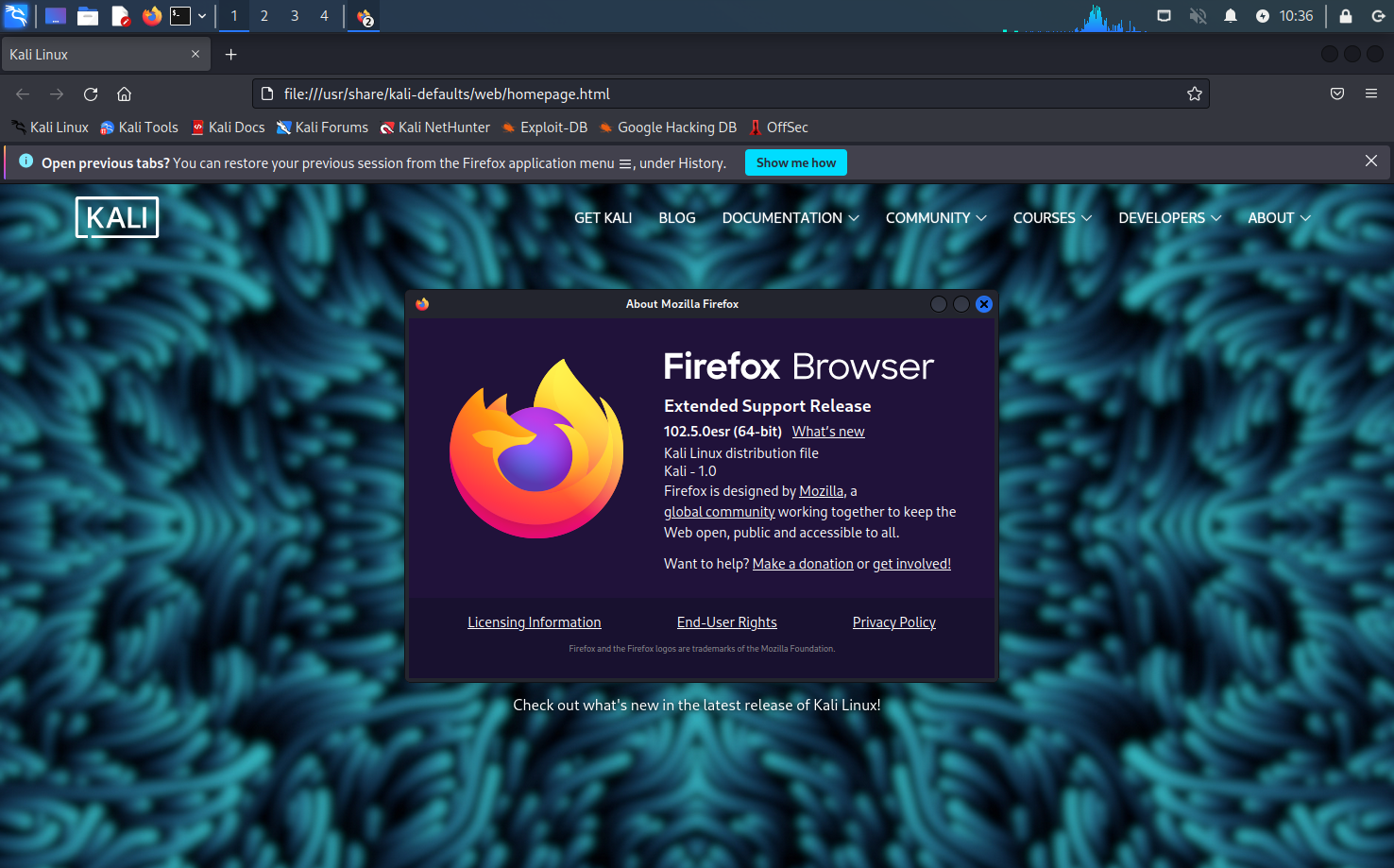Open the Save to Pocket icon
Image resolution: width=1394 pixels, height=868 pixels.
coord(1336,94)
